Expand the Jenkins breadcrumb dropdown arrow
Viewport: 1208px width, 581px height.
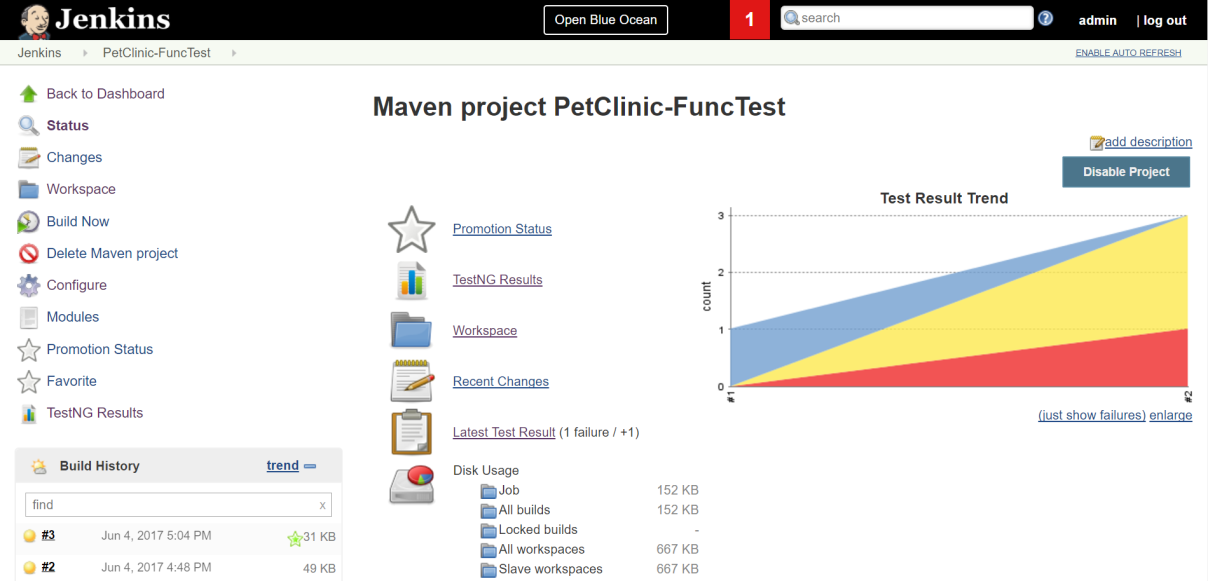85,53
